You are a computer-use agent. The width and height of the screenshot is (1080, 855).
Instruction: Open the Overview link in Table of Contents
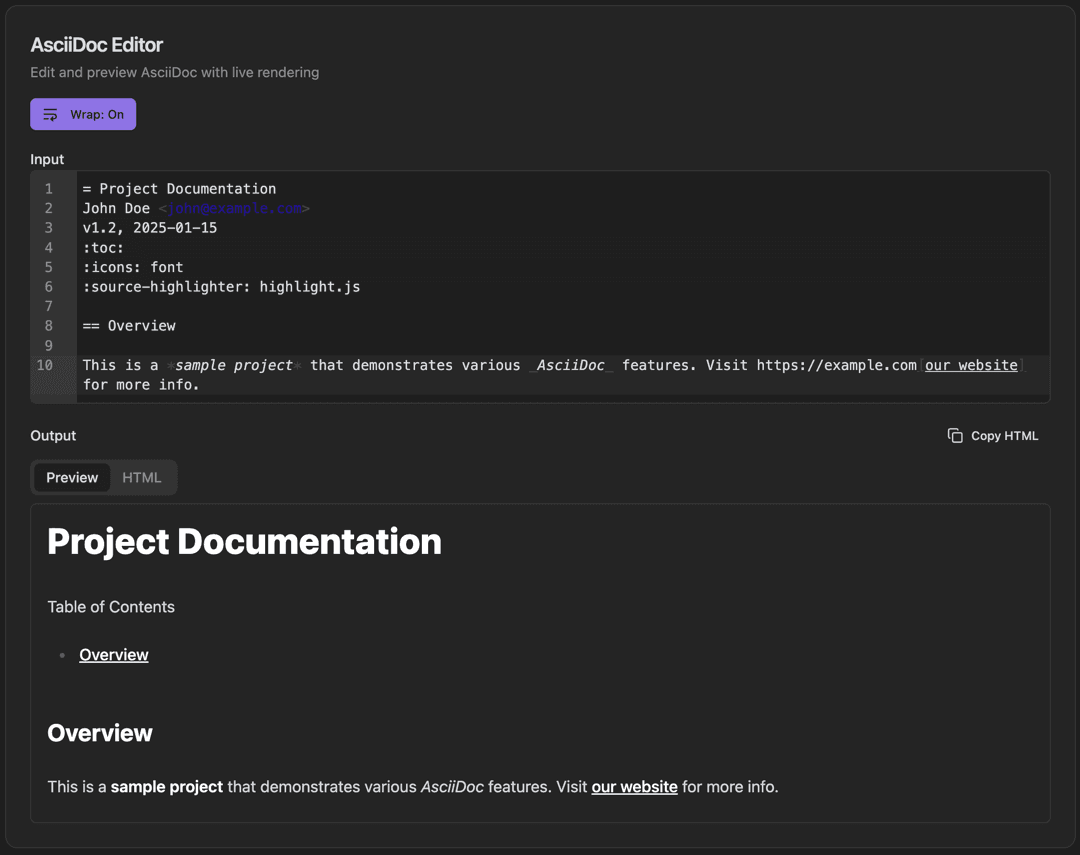[x=113, y=654]
